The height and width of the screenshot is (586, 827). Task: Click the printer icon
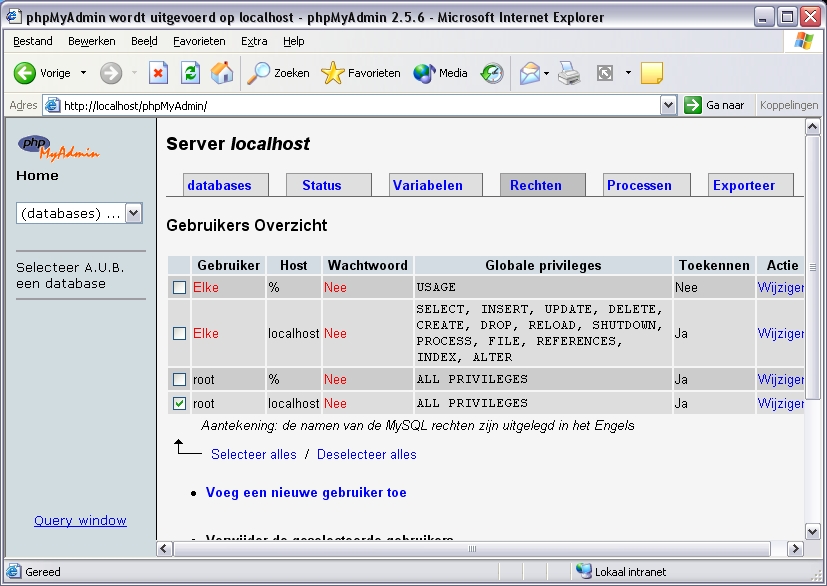569,73
